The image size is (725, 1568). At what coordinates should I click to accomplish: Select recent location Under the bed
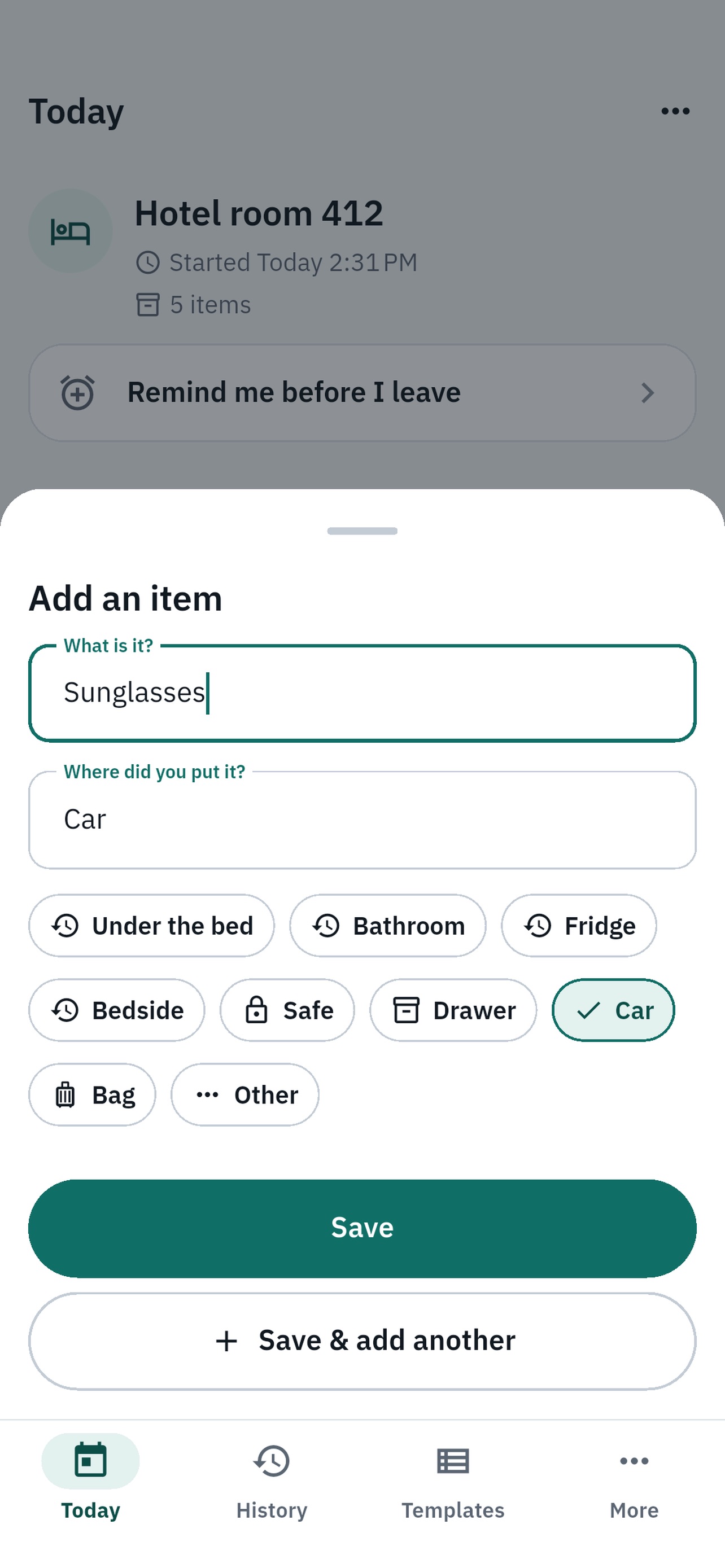[x=151, y=926]
